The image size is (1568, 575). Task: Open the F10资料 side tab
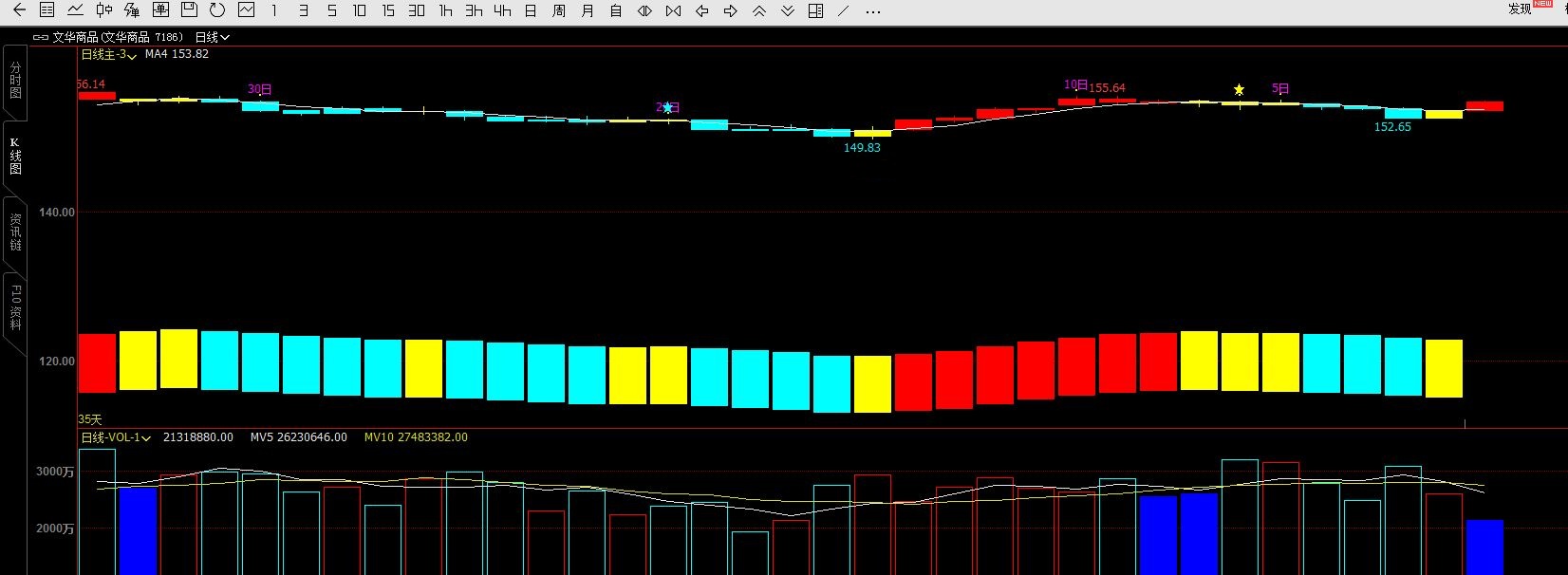click(x=15, y=306)
